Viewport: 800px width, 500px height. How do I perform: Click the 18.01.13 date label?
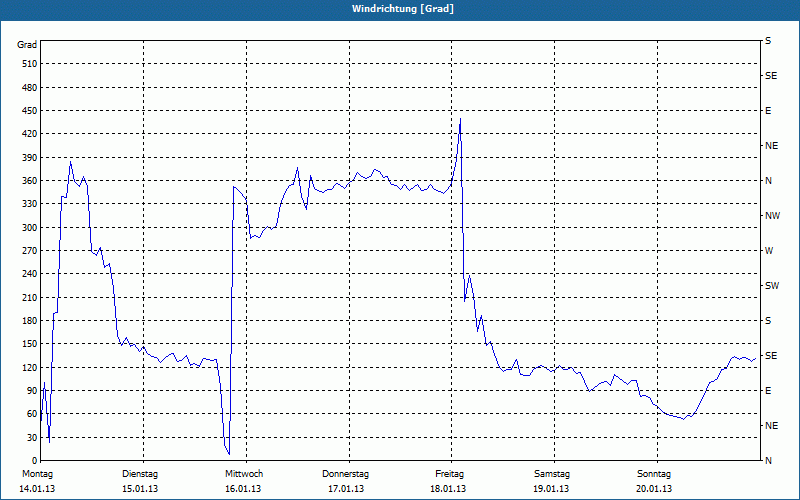448,489
